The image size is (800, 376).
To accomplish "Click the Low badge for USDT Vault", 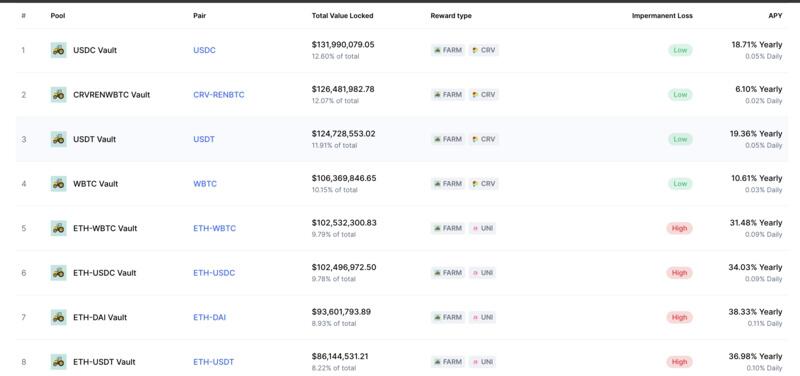I will click(x=680, y=139).
